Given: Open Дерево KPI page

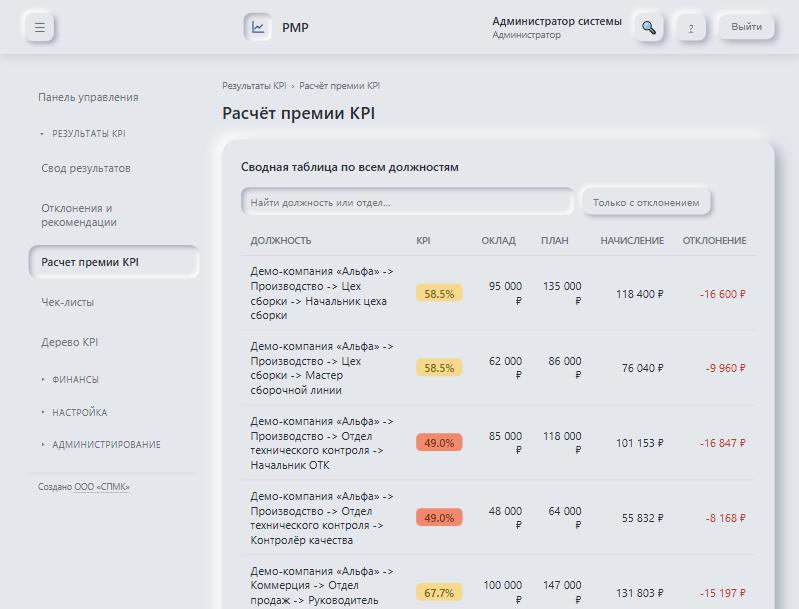Looking at the screenshot, I should (x=69, y=342).
